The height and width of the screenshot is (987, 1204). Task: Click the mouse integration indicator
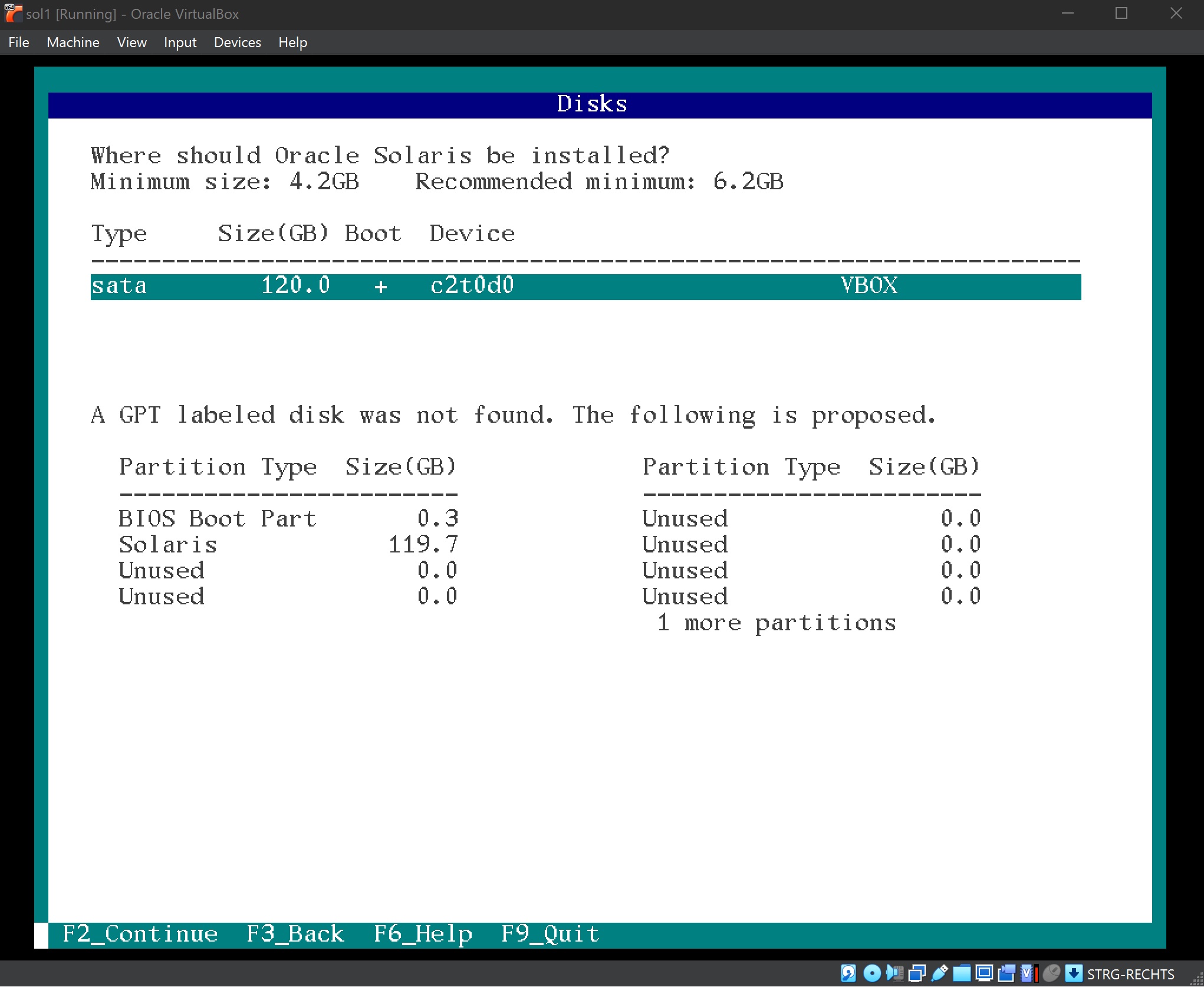tap(1050, 973)
